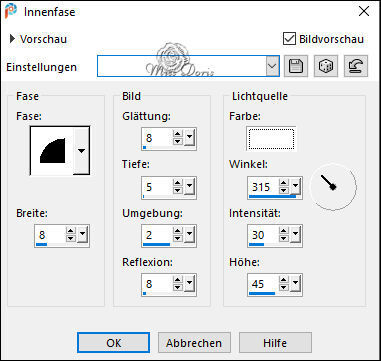Pick the Lichtquelle Farbe color swatch
This screenshot has width=381, height=361.
tap(271, 139)
